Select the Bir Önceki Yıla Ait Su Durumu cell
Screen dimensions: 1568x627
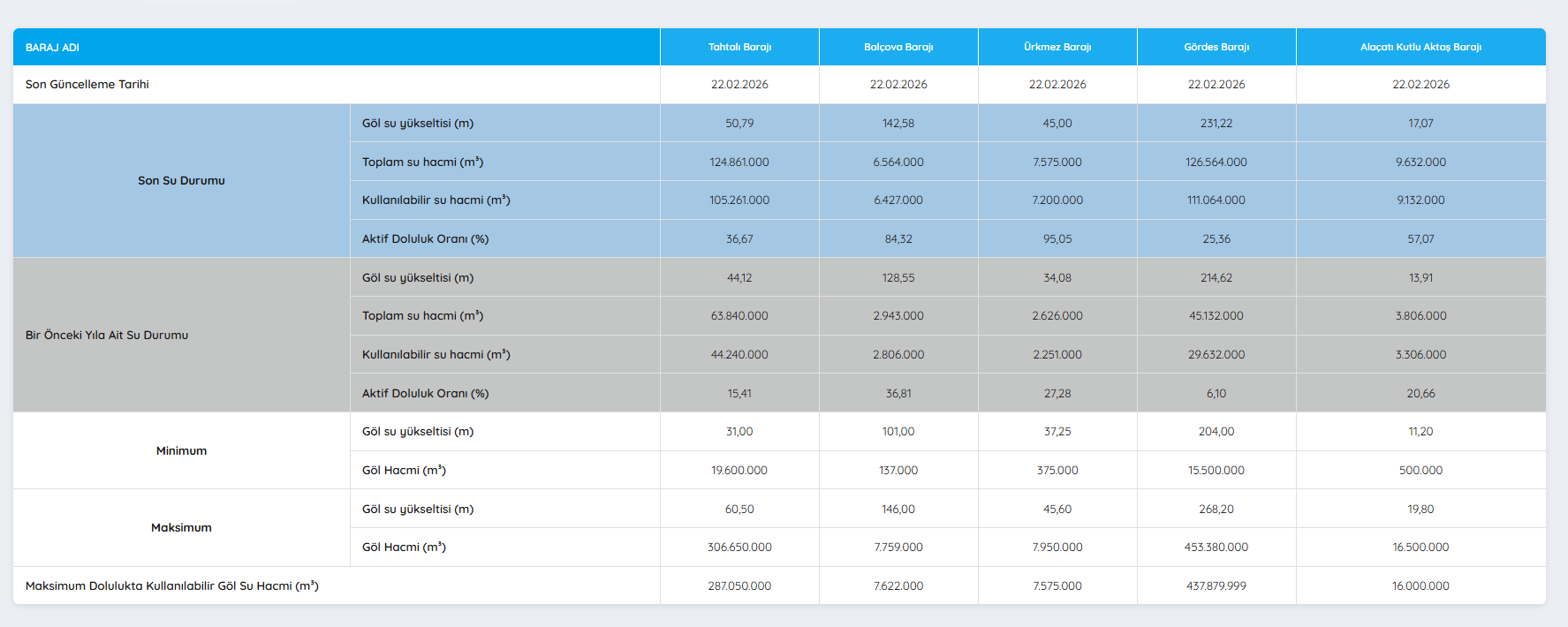(107, 336)
